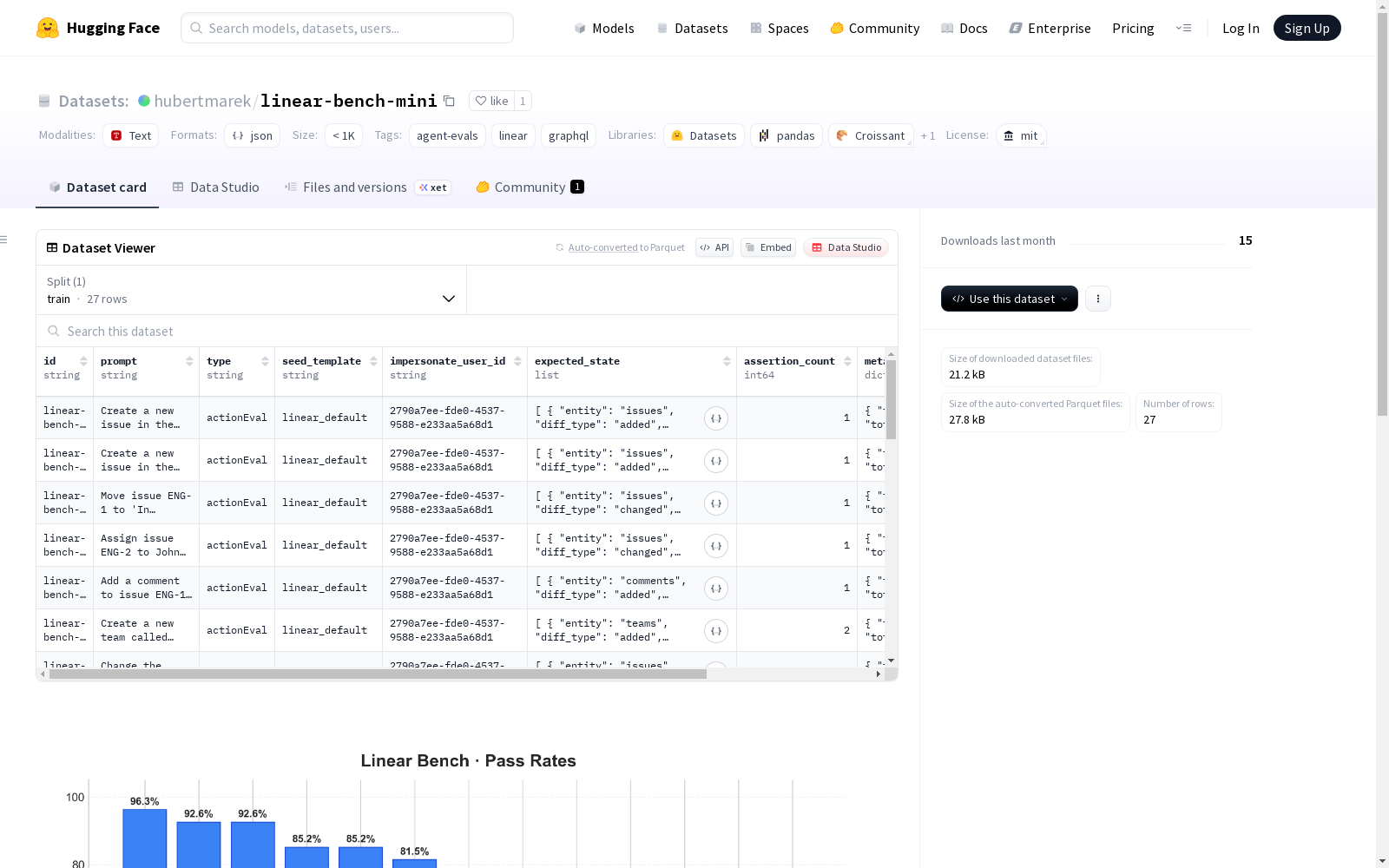Focus the Search models, datasets, users field
Screen dimensions: 1389x868
[347, 28]
